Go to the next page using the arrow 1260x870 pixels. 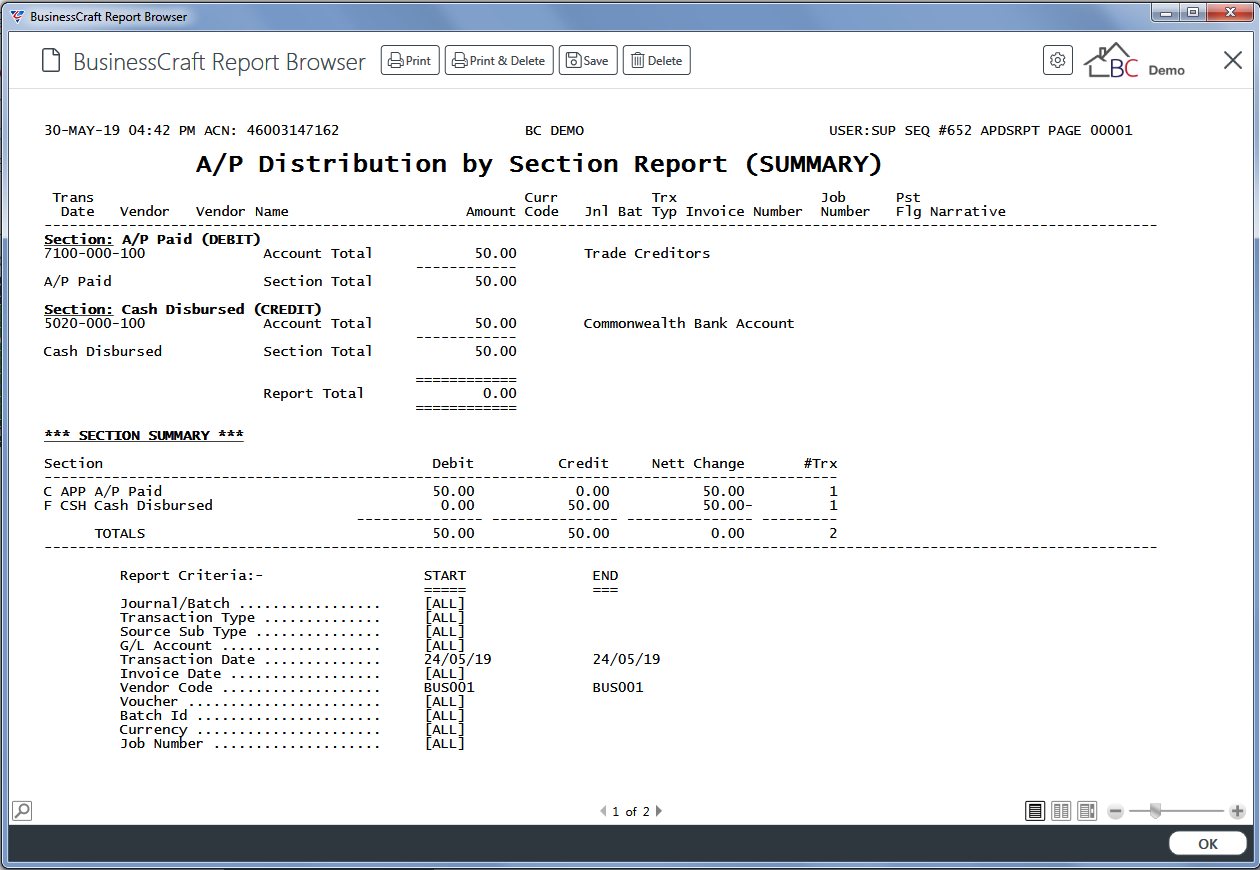pos(659,811)
